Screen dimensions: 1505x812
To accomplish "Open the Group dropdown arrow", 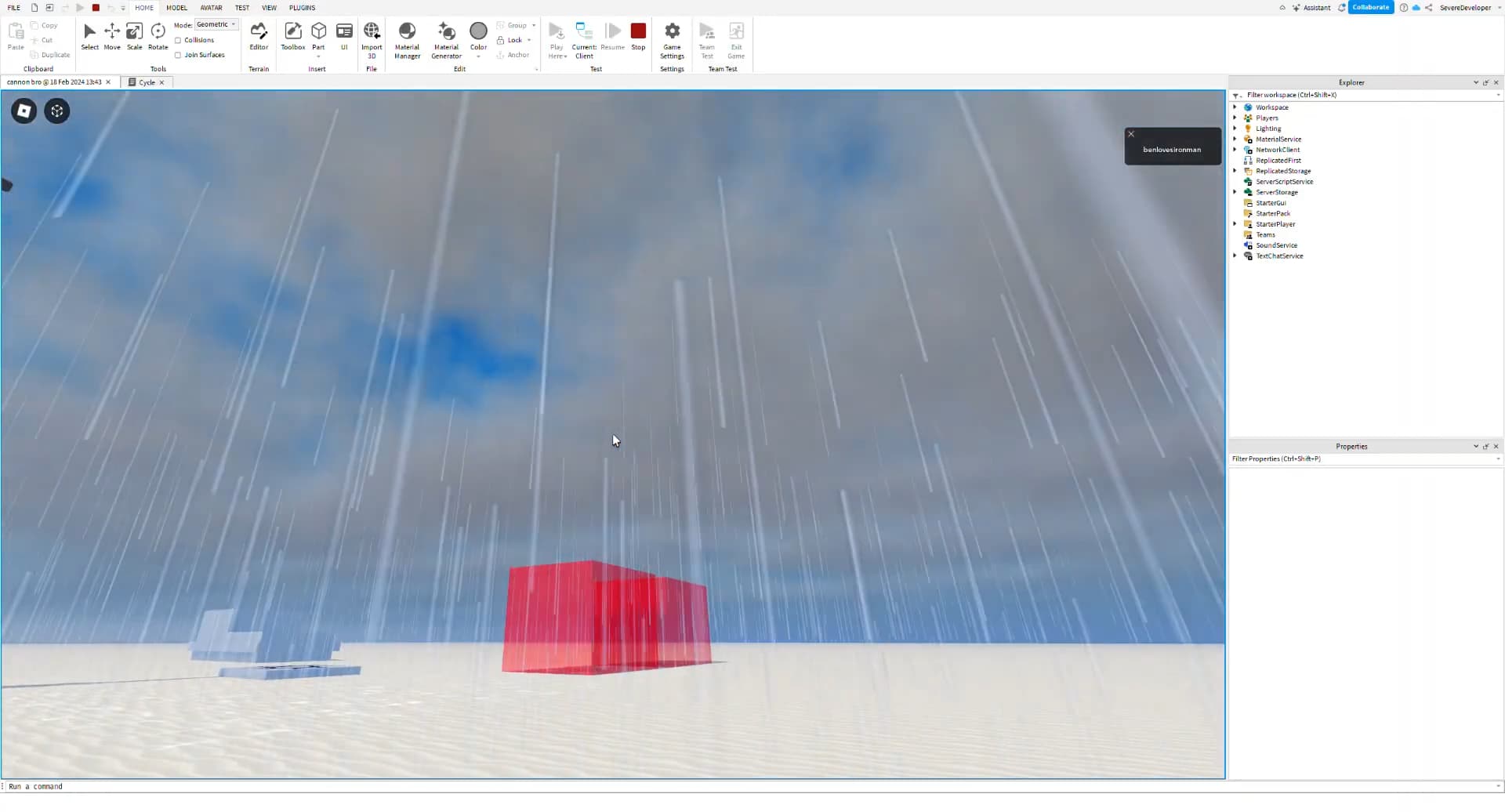I will pyautogui.click(x=535, y=25).
